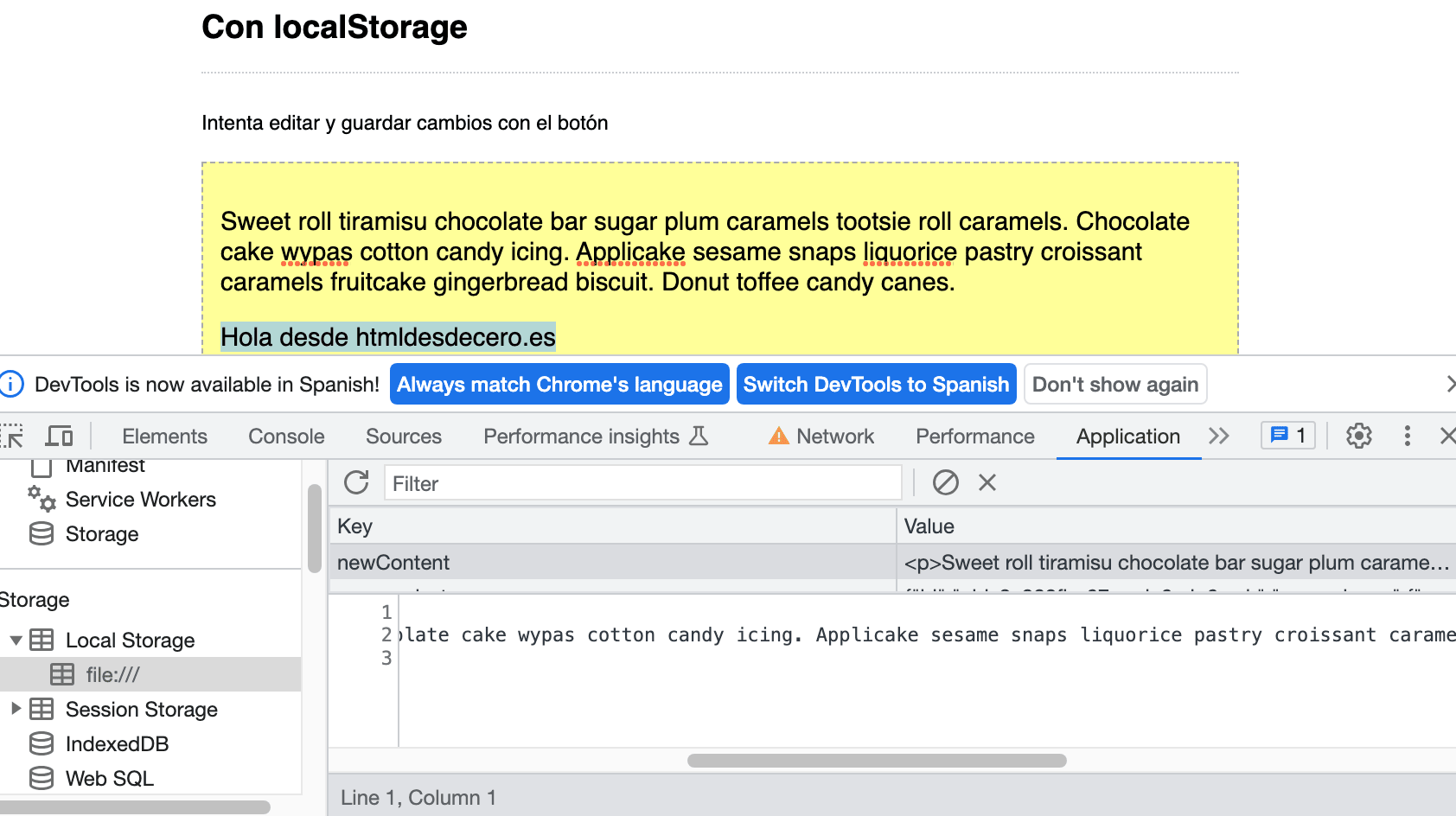Viewport: 1456px width, 816px height.
Task: Delete selected entry with X icon
Action: [987, 482]
